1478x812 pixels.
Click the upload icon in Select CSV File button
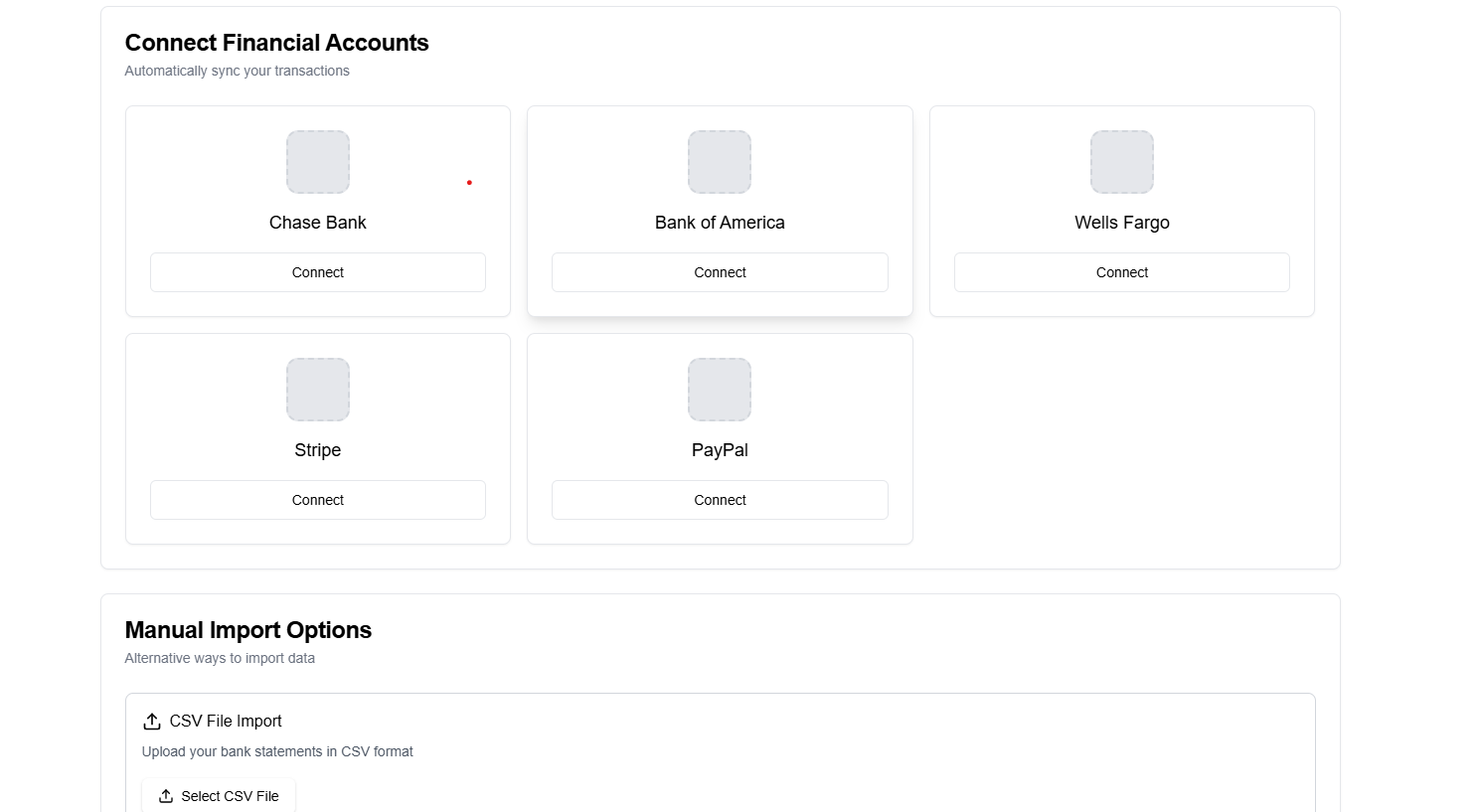coord(166,796)
